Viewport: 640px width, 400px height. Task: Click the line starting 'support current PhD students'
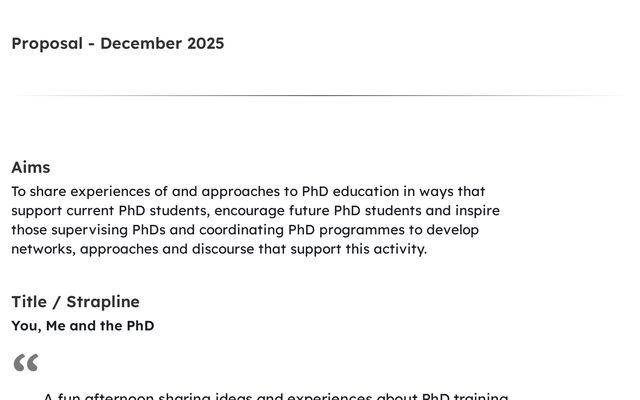coord(255,210)
